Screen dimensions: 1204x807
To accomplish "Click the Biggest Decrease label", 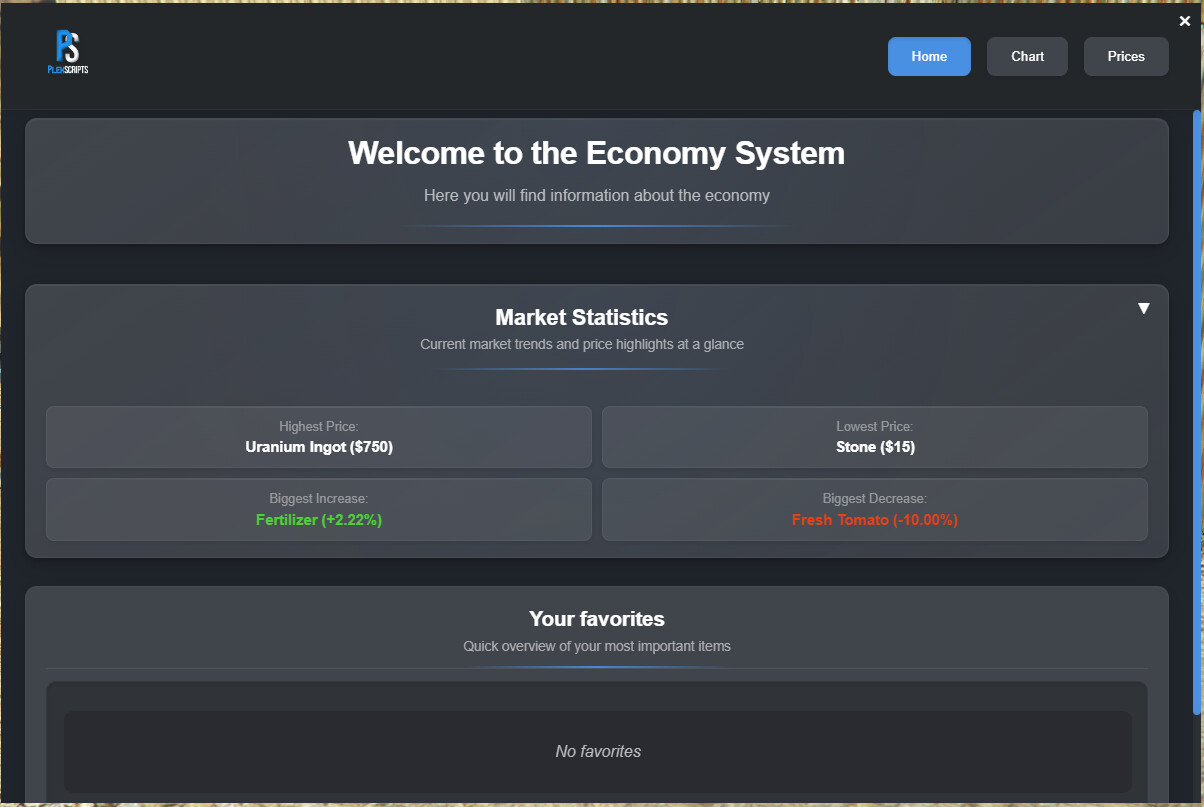I will tap(874, 498).
